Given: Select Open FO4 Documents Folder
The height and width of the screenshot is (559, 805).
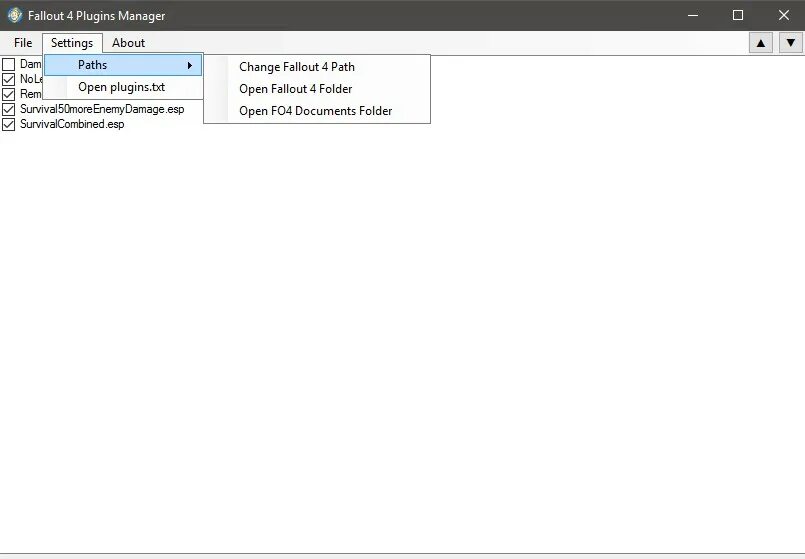Looking at the screenshot, I should [x=317, y=111].
